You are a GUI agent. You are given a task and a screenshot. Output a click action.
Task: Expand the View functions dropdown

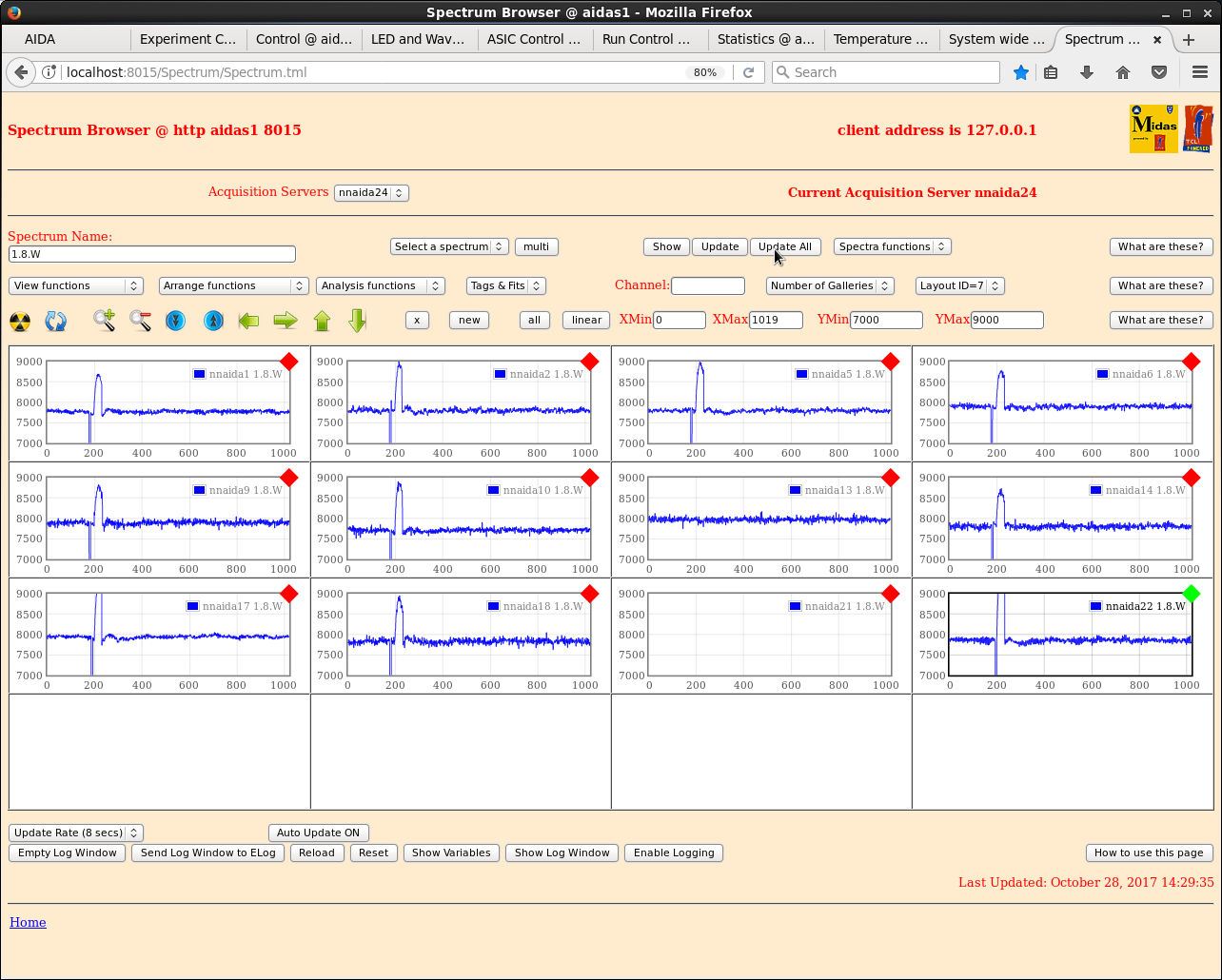tap(76, 285)
